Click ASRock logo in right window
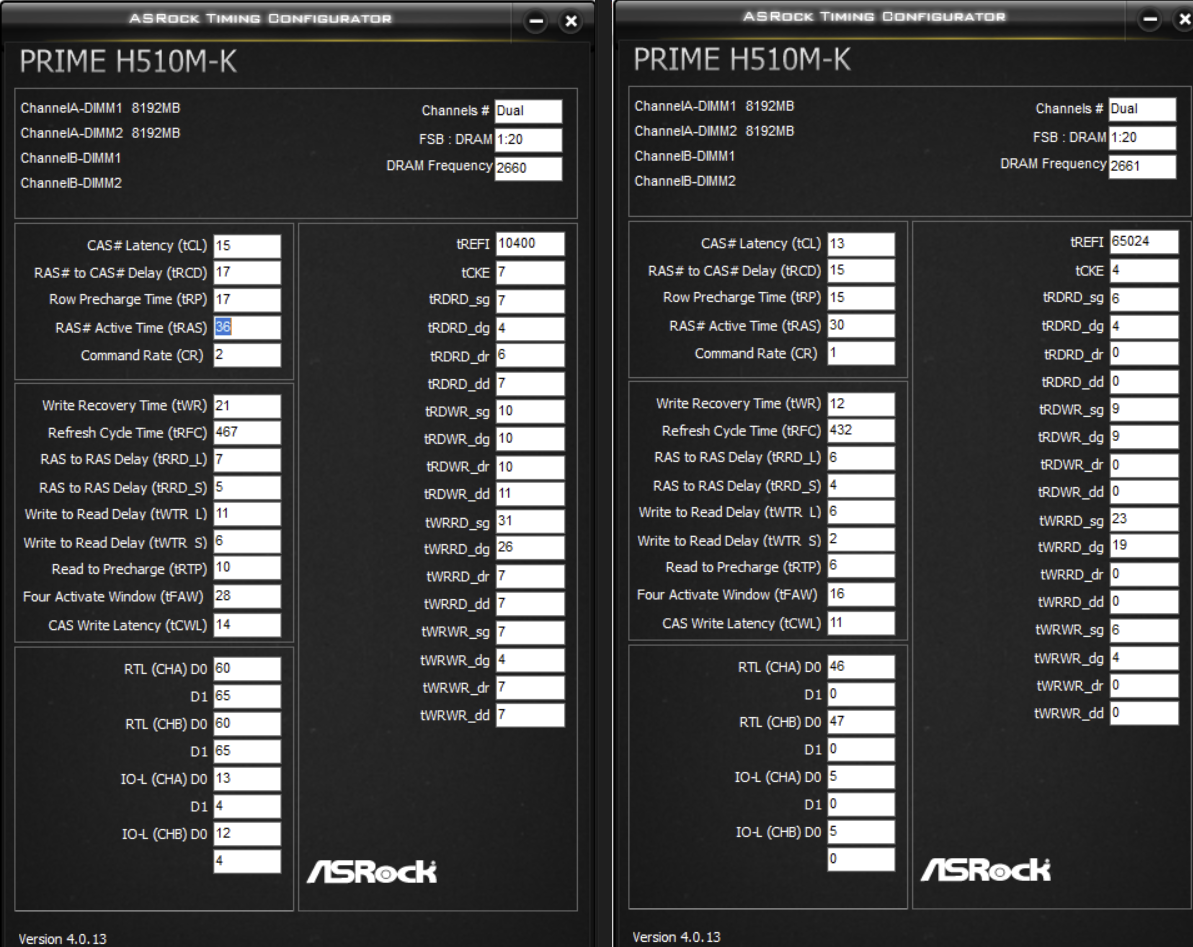The width and height of the screenshot is (1193, 947). [986, 869]
